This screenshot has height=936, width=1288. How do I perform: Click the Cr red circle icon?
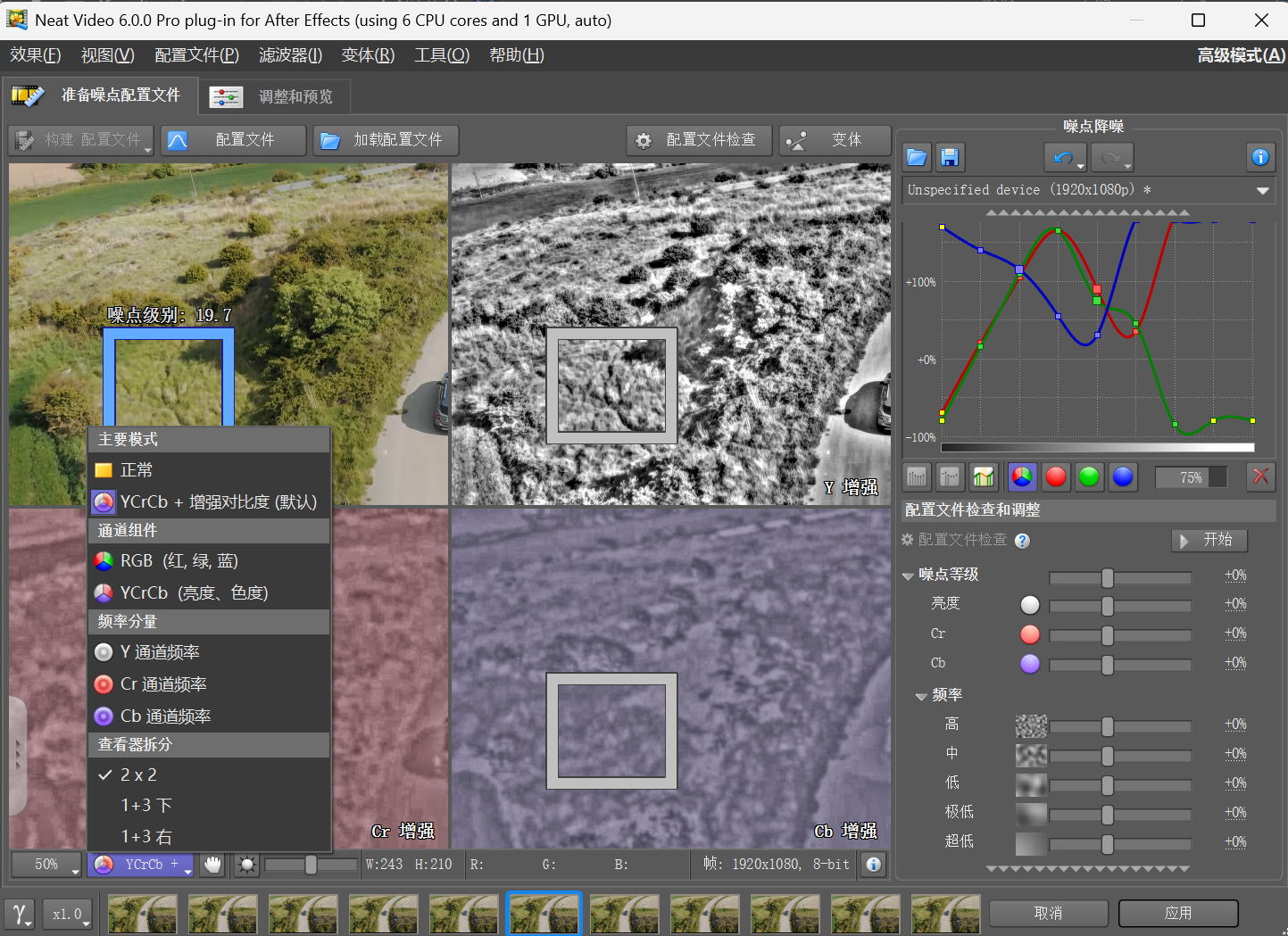1030,634
